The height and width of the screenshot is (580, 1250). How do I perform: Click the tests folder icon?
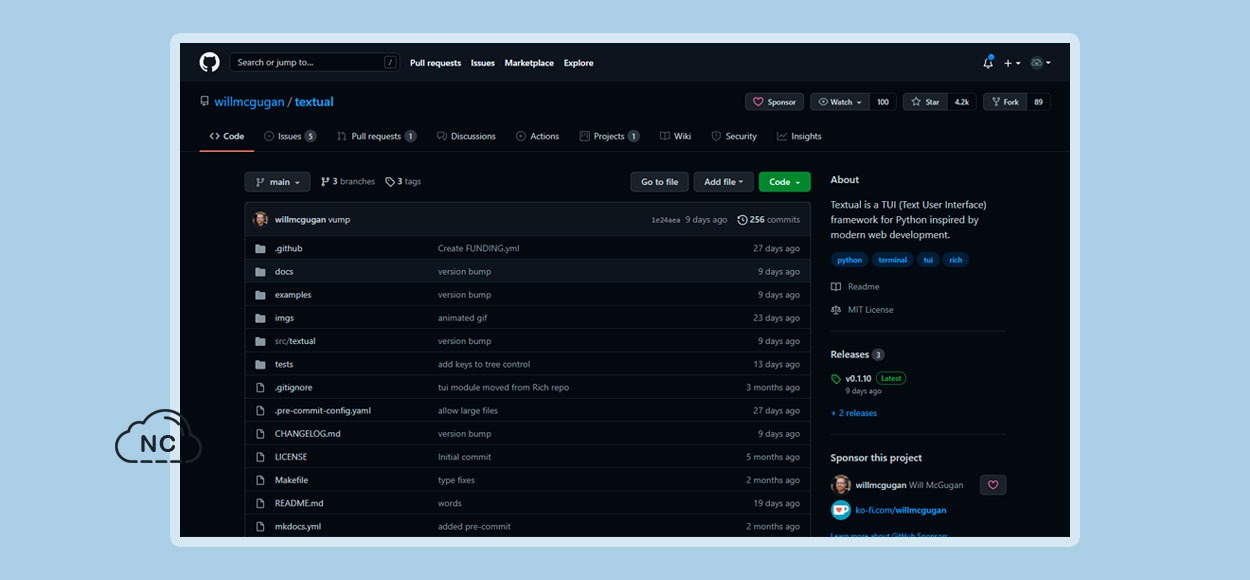point(260,364)
